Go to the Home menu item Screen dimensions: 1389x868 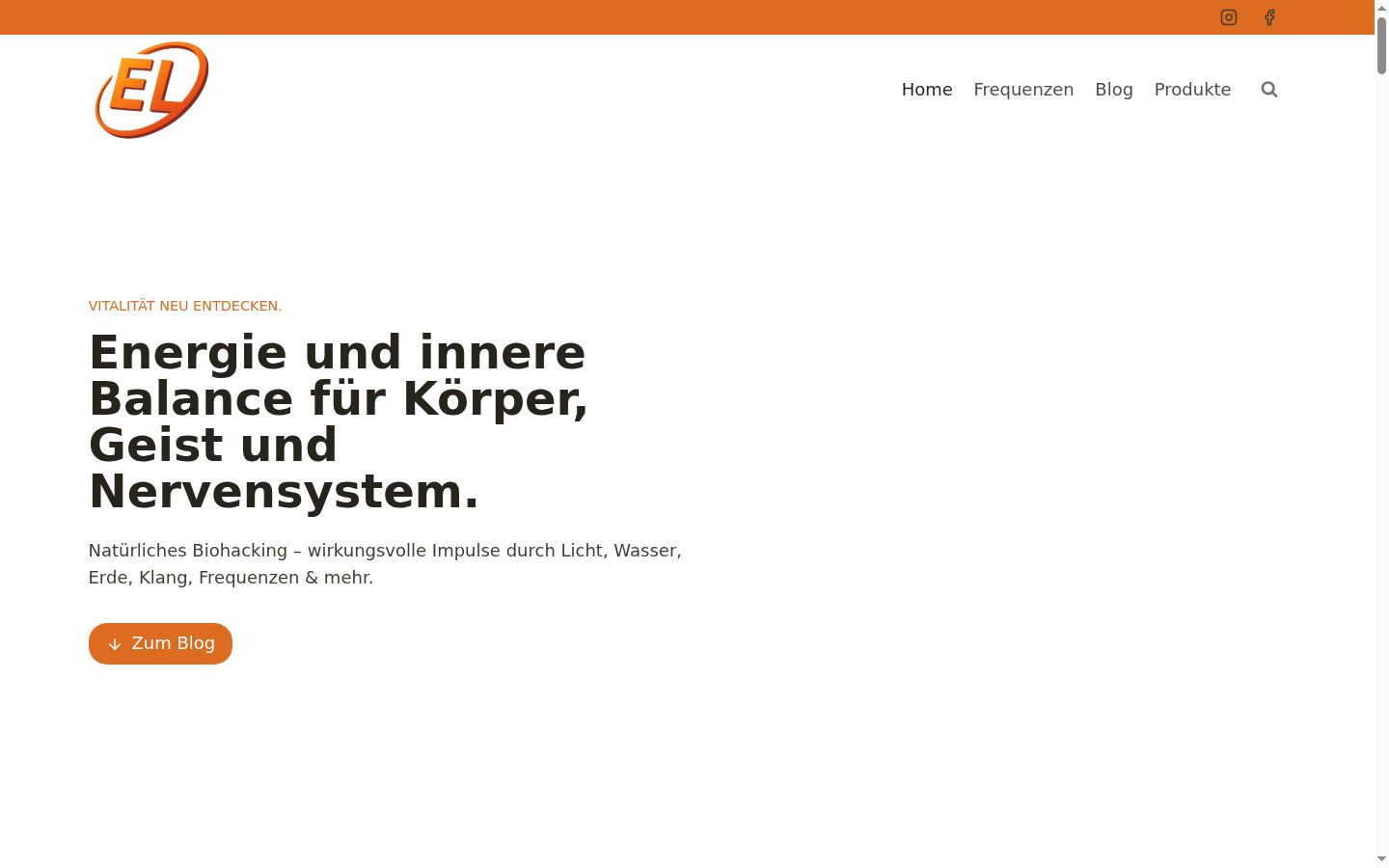927,90
